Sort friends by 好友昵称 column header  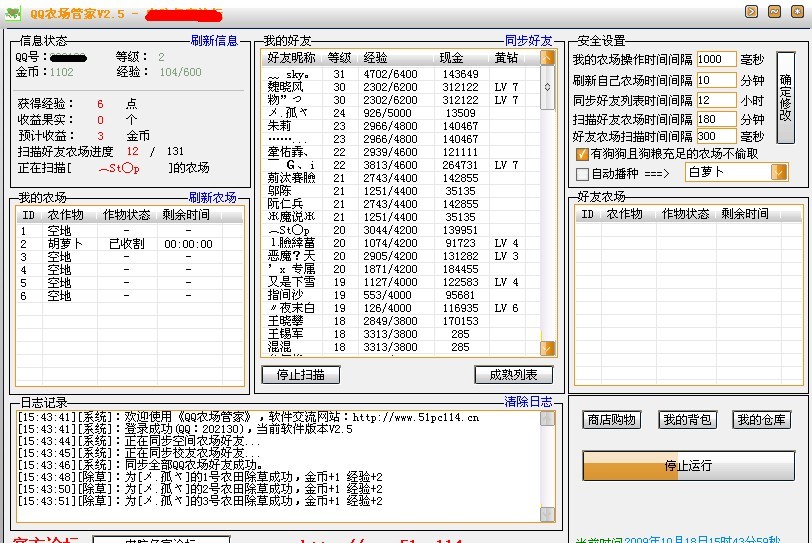pyautogui.click(x=292, y=57)
